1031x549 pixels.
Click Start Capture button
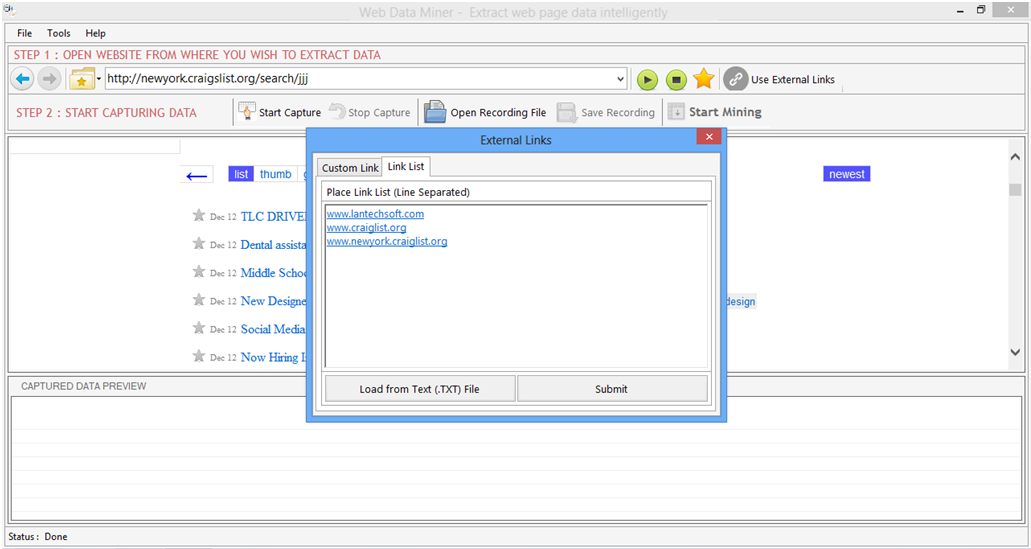(279, 112)
